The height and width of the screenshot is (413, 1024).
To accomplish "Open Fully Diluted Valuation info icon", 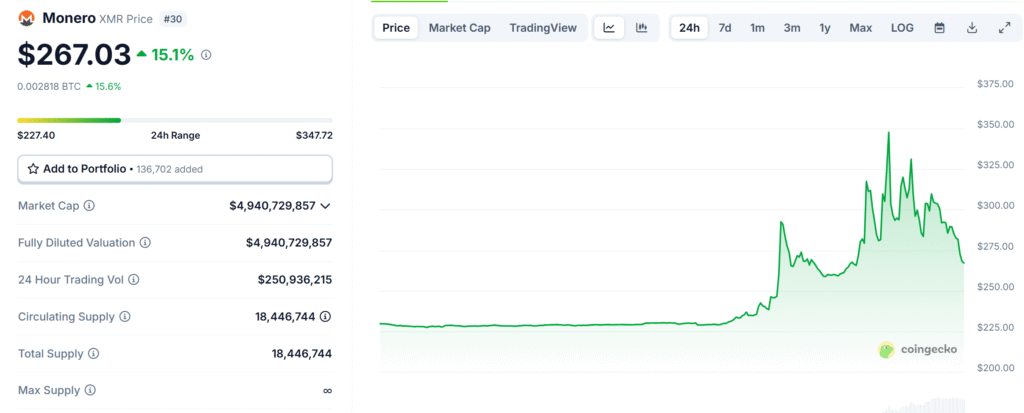I will [146, 242].
